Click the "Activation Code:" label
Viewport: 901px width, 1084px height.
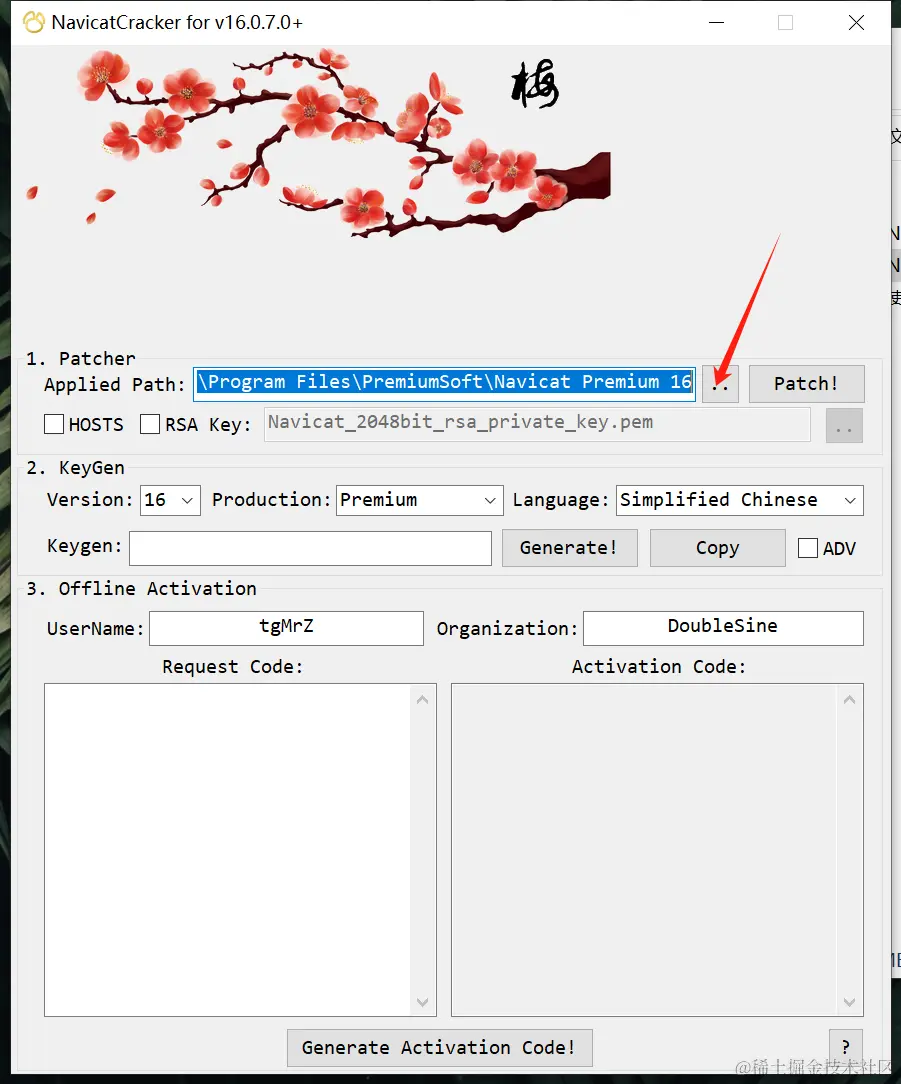point(659,666)
